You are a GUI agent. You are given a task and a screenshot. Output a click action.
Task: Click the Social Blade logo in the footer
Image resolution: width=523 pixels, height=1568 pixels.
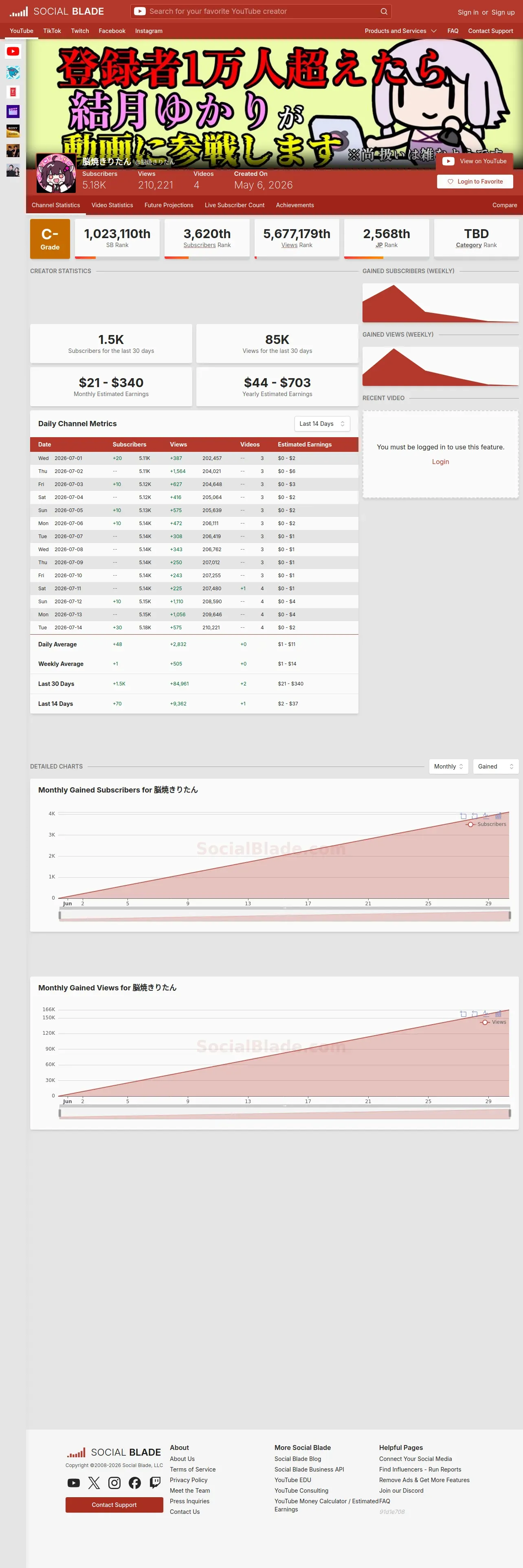click(x=114, y=1452)
